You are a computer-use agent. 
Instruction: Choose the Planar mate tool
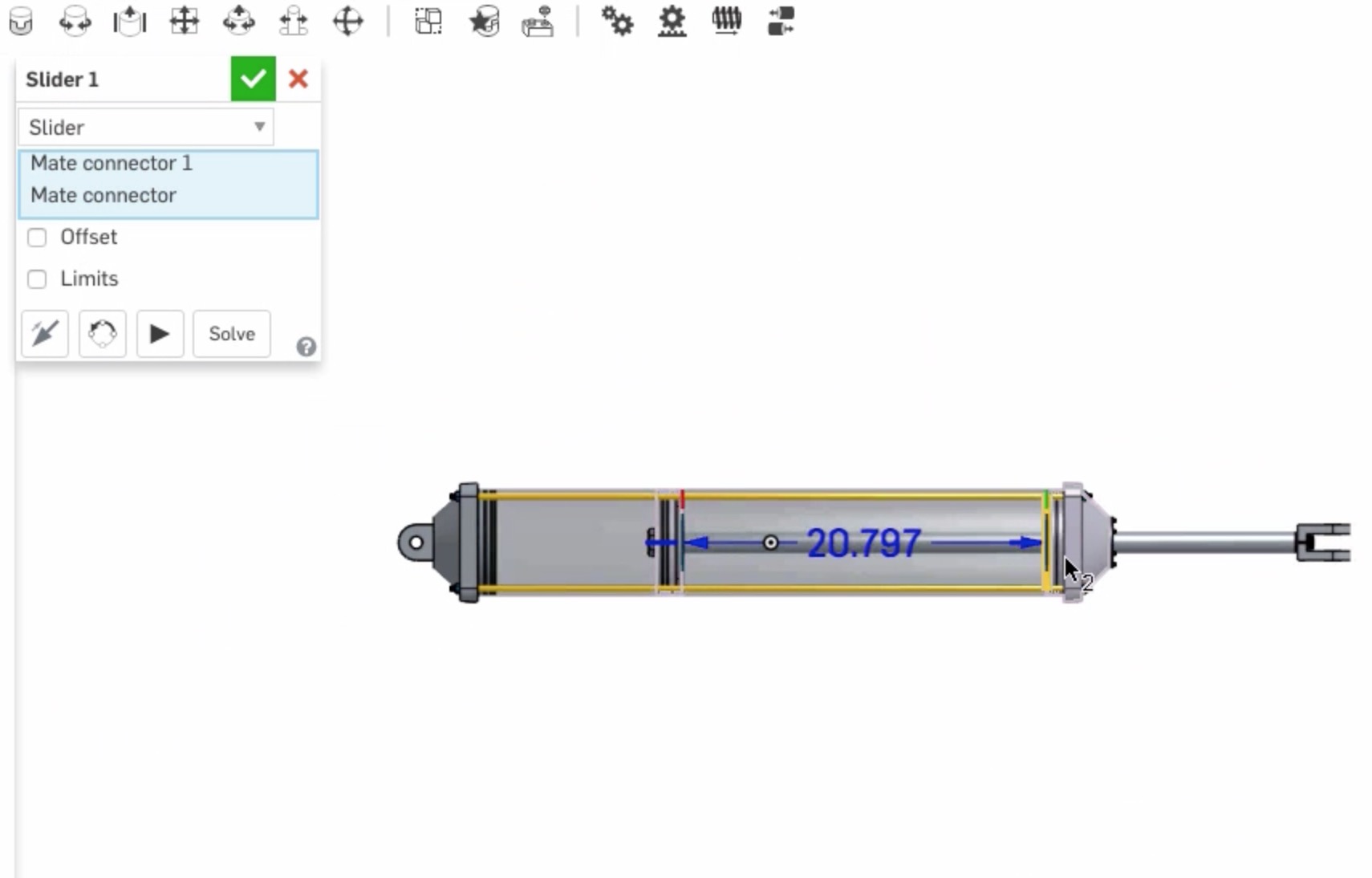[x=184, y=22]
